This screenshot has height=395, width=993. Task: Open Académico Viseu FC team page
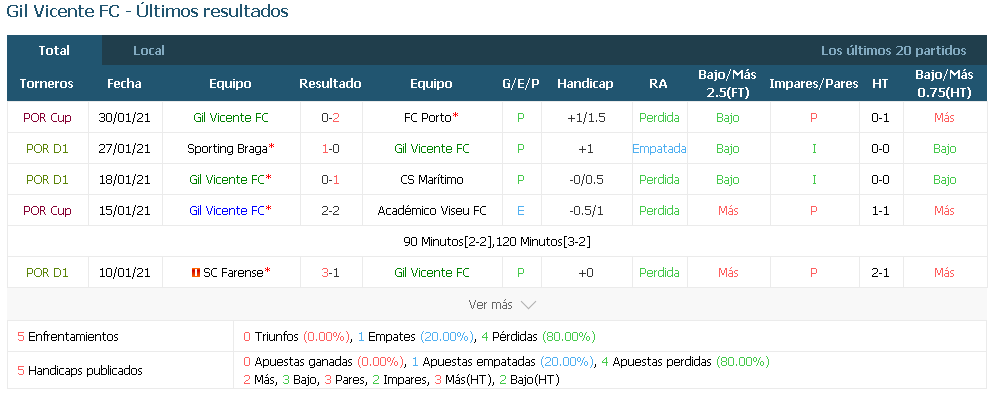(432, 211)
